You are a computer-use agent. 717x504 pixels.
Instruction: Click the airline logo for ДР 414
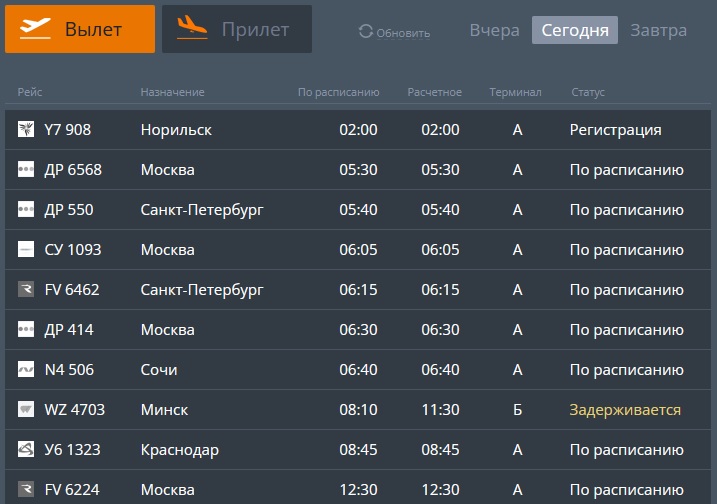pyautogui.click(x=26, y=329)
